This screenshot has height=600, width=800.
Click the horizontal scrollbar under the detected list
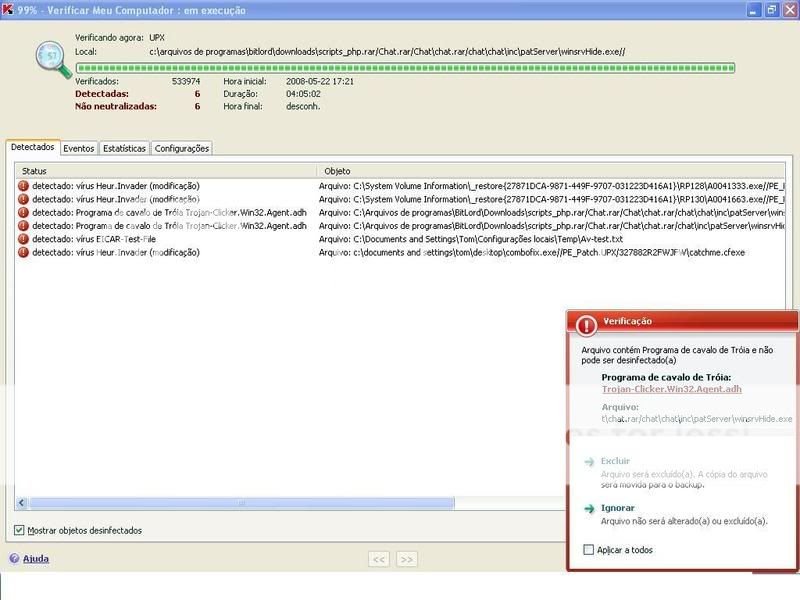pyautogui.click(x=240, y=503)
